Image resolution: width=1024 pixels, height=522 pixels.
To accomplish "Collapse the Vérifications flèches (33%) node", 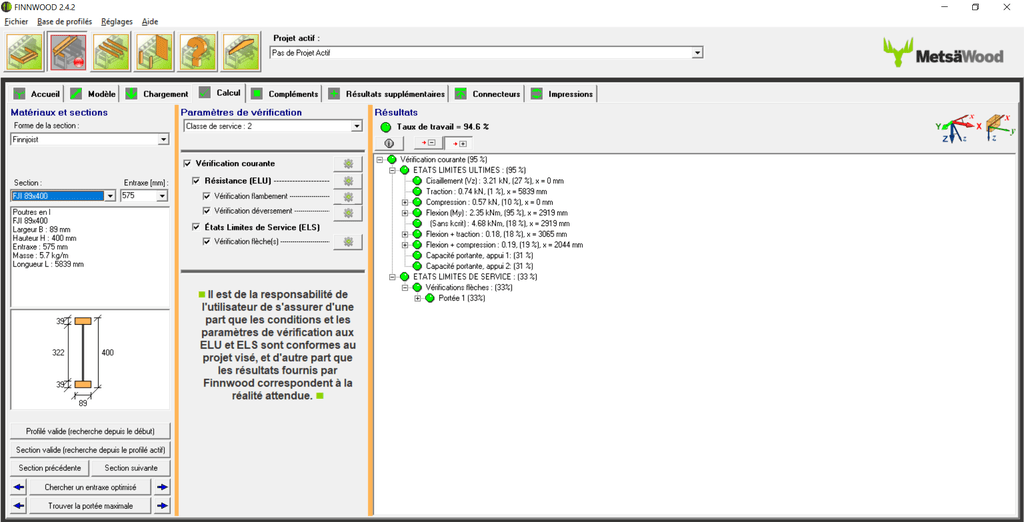I will coord(405,287).
